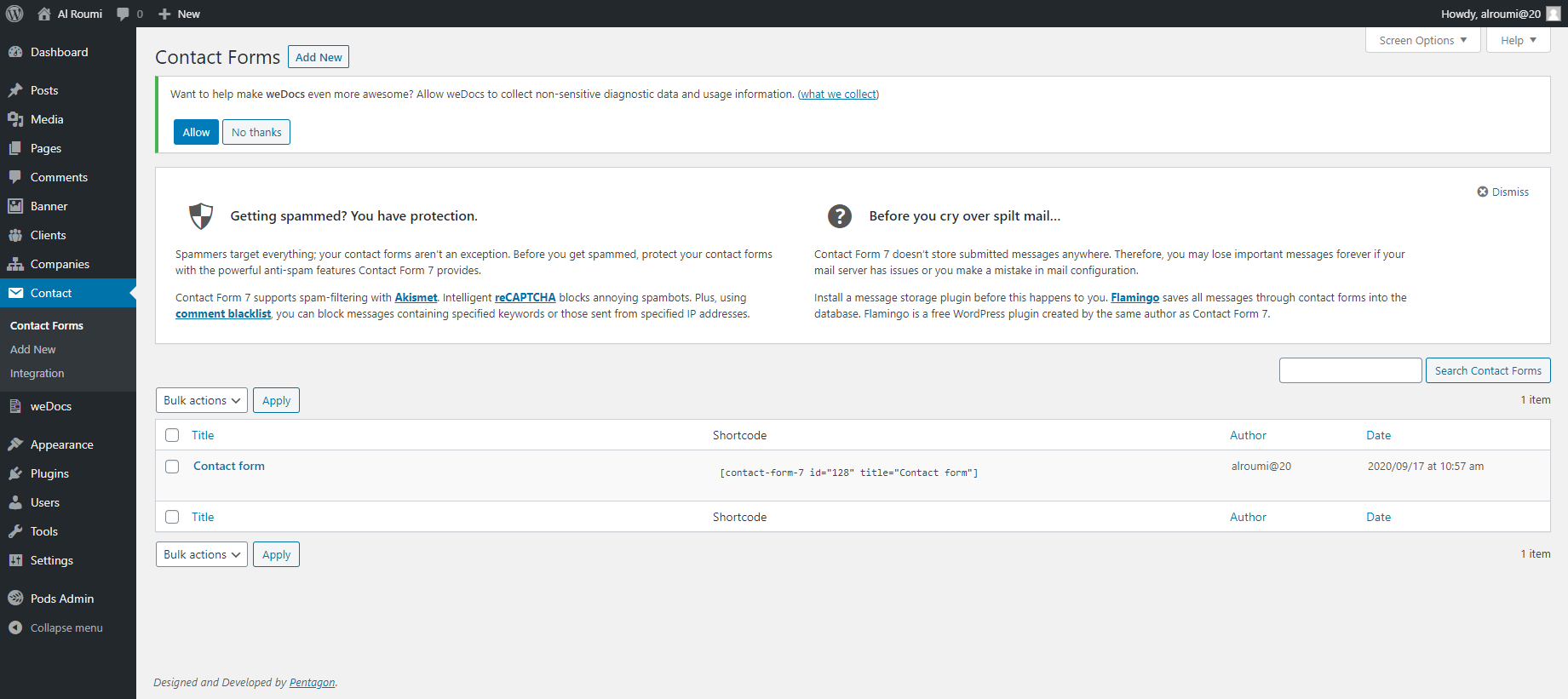The image size is (1568, 699).
Task: Sort by Title in header row
Action: 203,435
